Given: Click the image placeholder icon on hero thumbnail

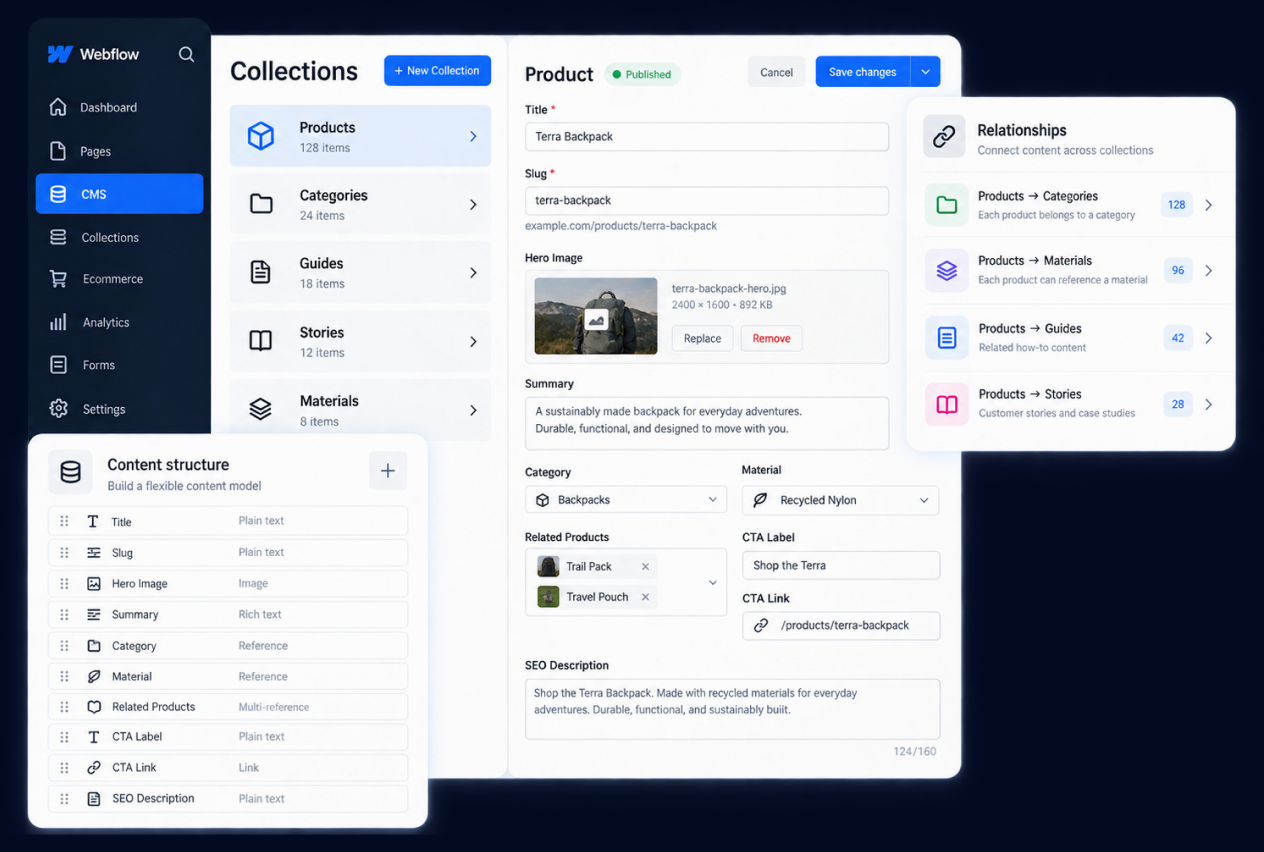Looking at the screenshot, I should click(x=596, y=320).
